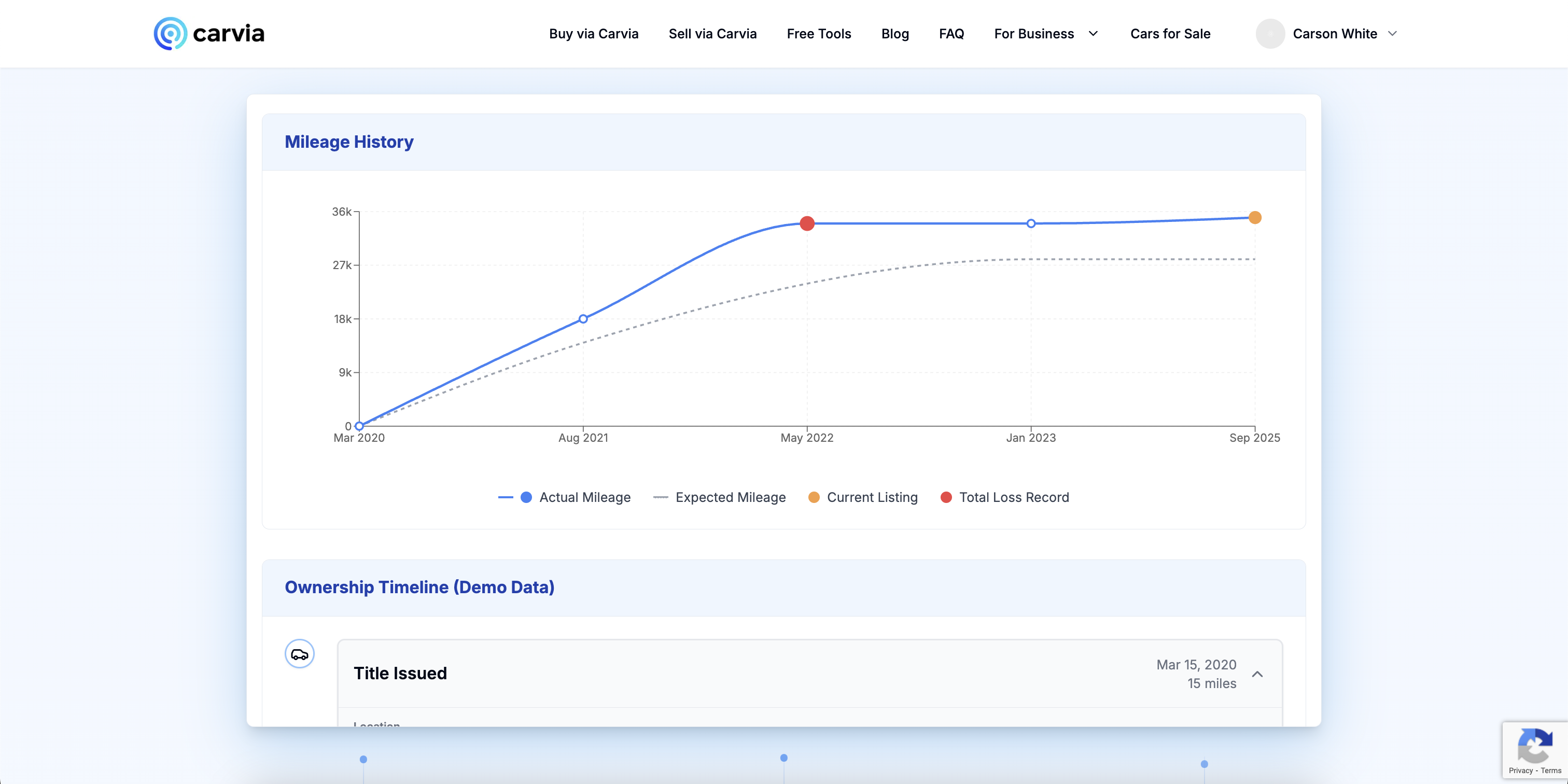Click the Aug 2021 mileage data point

(x=583, y=319)
